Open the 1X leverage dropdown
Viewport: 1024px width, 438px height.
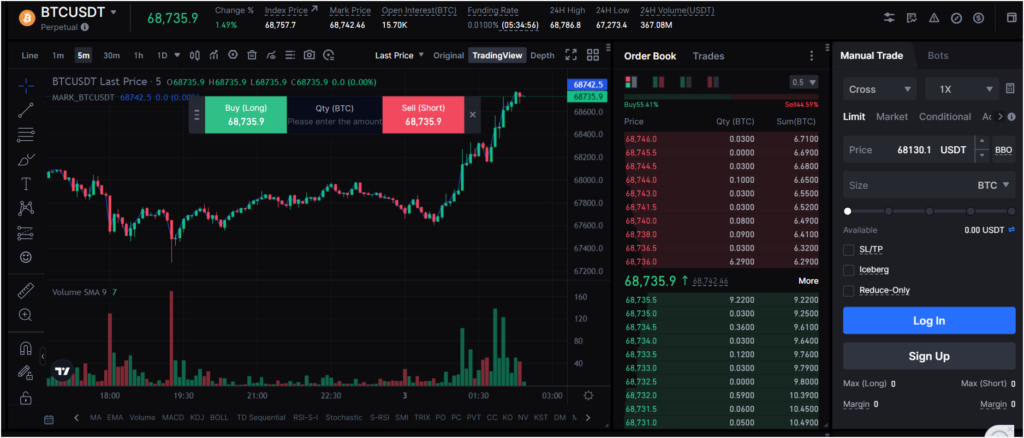962,89
